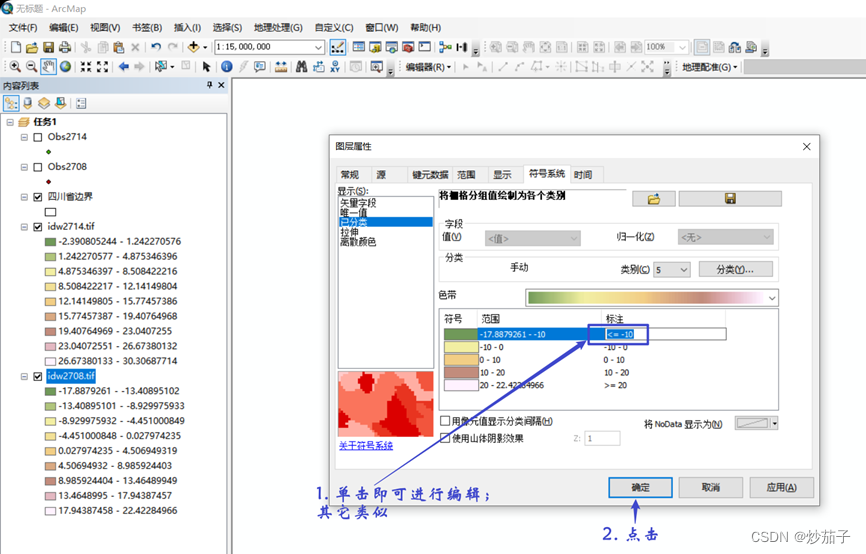Select the Zoom In magnifier tool
866x554 pixels.
pyautogui.click(x=15, y=67)
